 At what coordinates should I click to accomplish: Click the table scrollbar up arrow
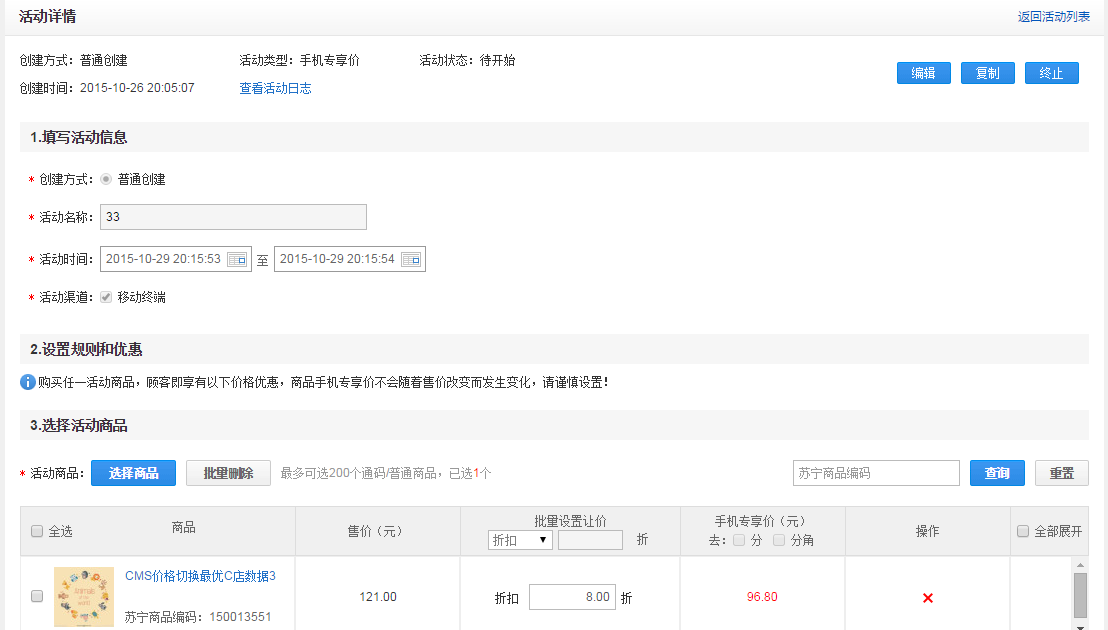1080,565
